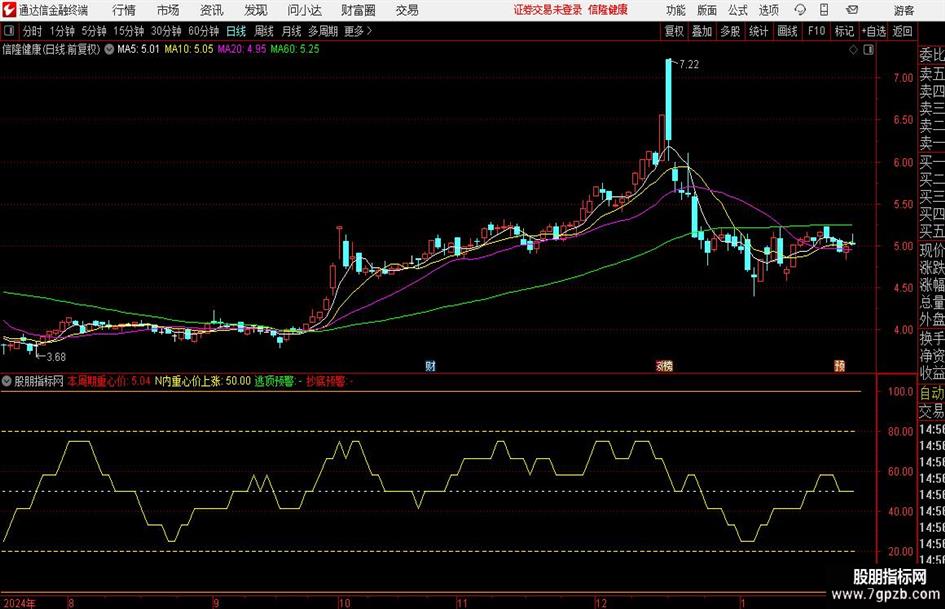Open the 发现 menu
The width and height of the screenshot is (945, 609).
click(x=256, y=10)
